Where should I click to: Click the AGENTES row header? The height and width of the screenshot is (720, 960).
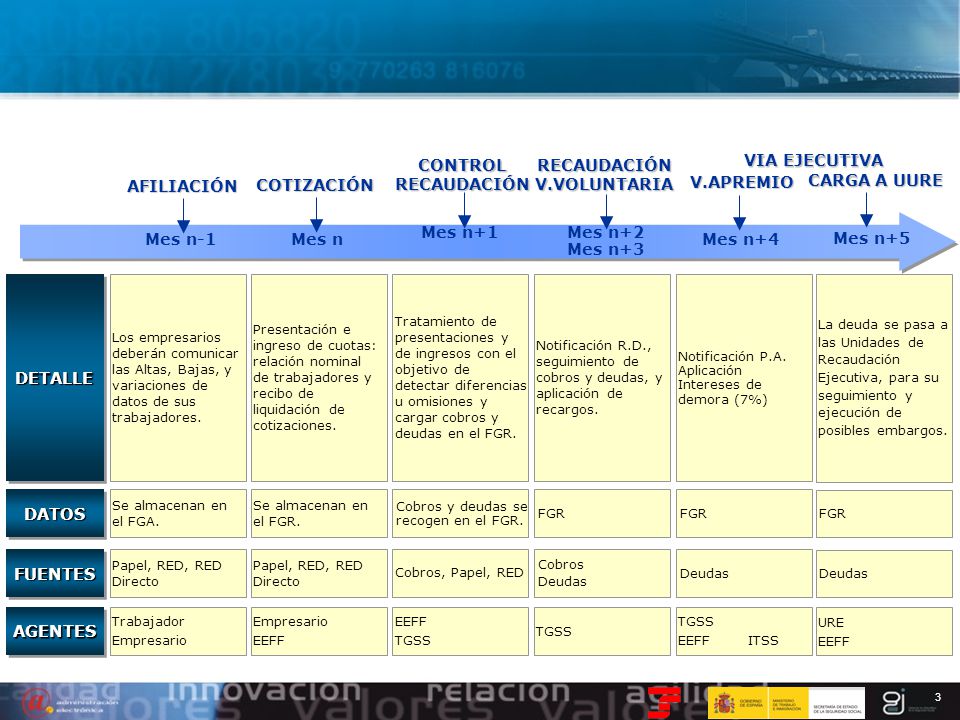coord(55,631)
